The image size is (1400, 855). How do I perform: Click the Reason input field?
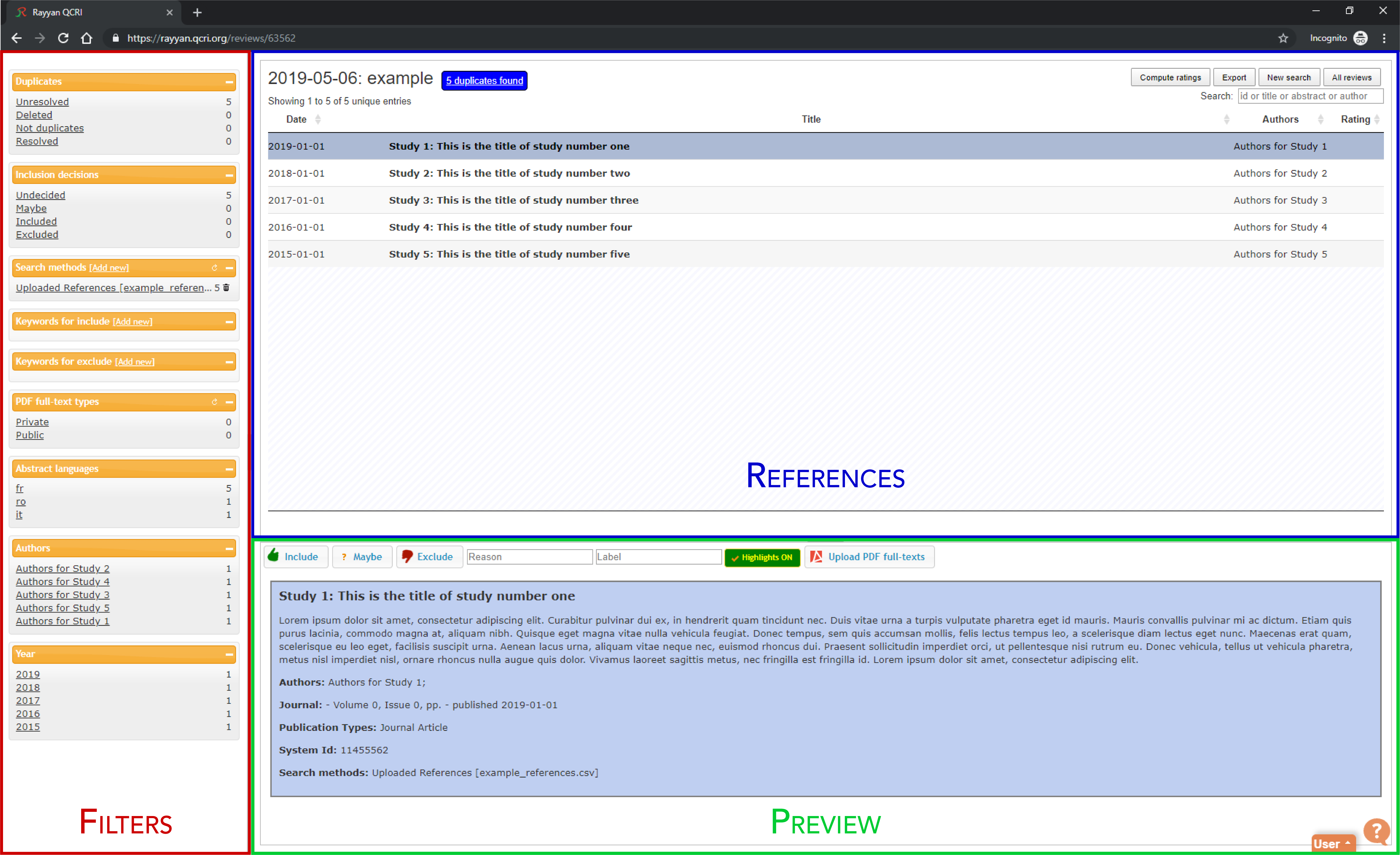click(530, 557)
